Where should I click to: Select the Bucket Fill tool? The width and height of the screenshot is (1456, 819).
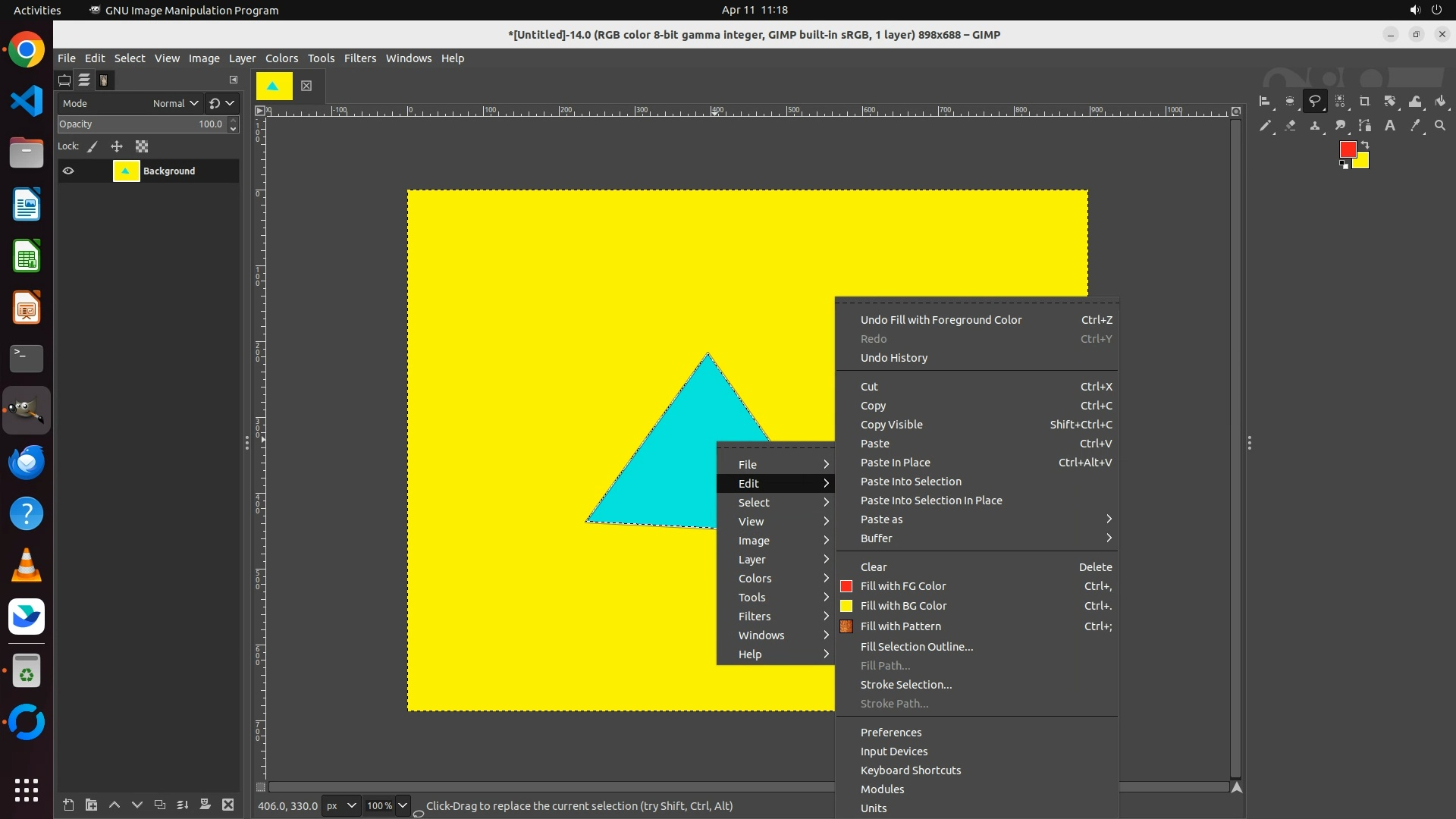click(1440, 101)
